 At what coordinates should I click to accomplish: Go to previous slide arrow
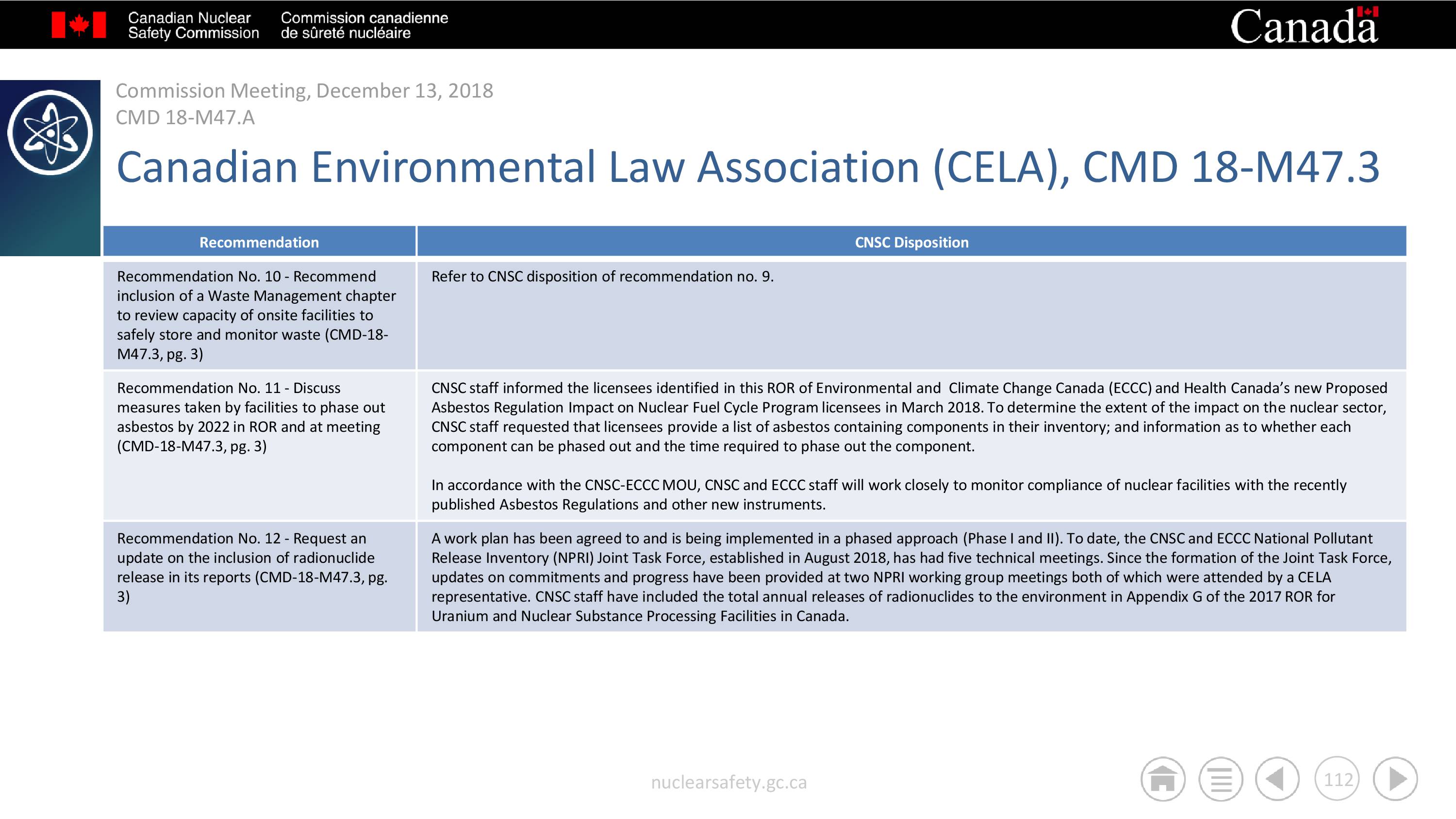[1277, 779]
